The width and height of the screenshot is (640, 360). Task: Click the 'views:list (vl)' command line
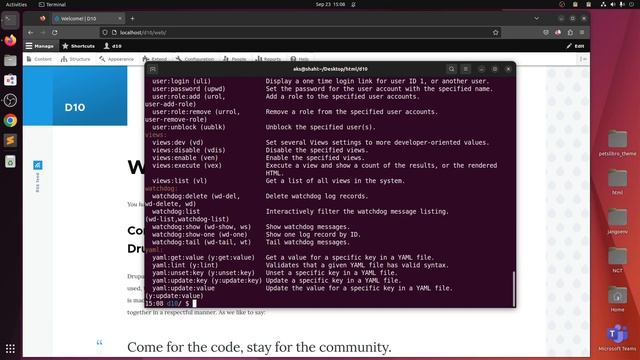pyautogui.click(x=180, y=180)
